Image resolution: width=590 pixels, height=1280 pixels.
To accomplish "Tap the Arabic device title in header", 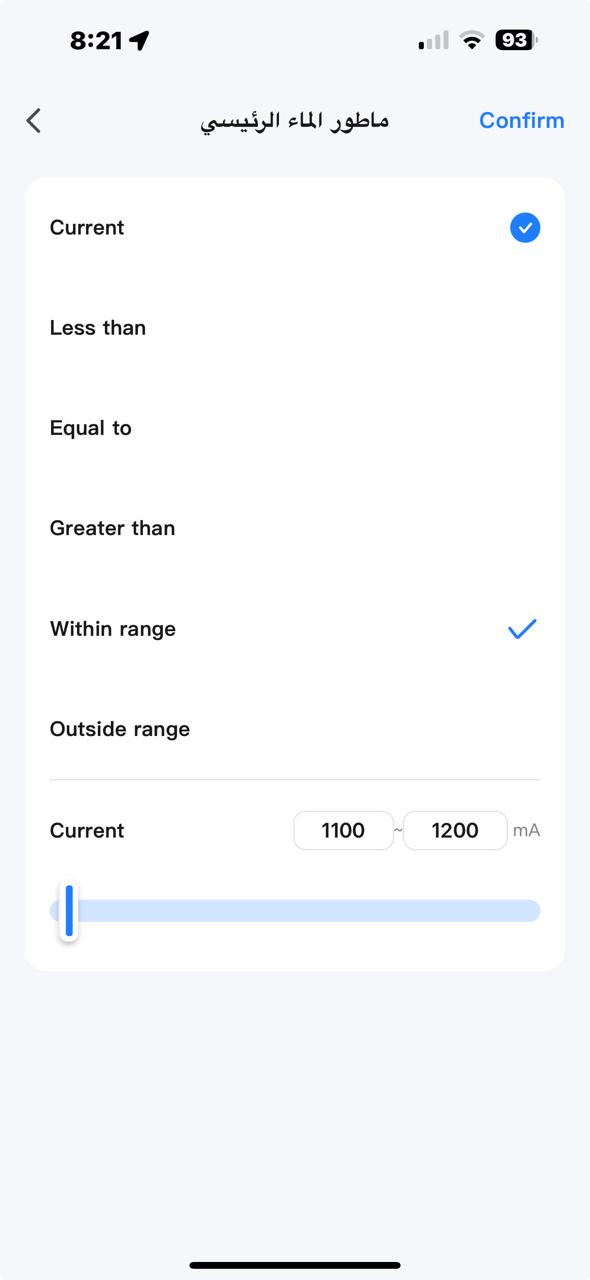I will [x=295, y=121].
